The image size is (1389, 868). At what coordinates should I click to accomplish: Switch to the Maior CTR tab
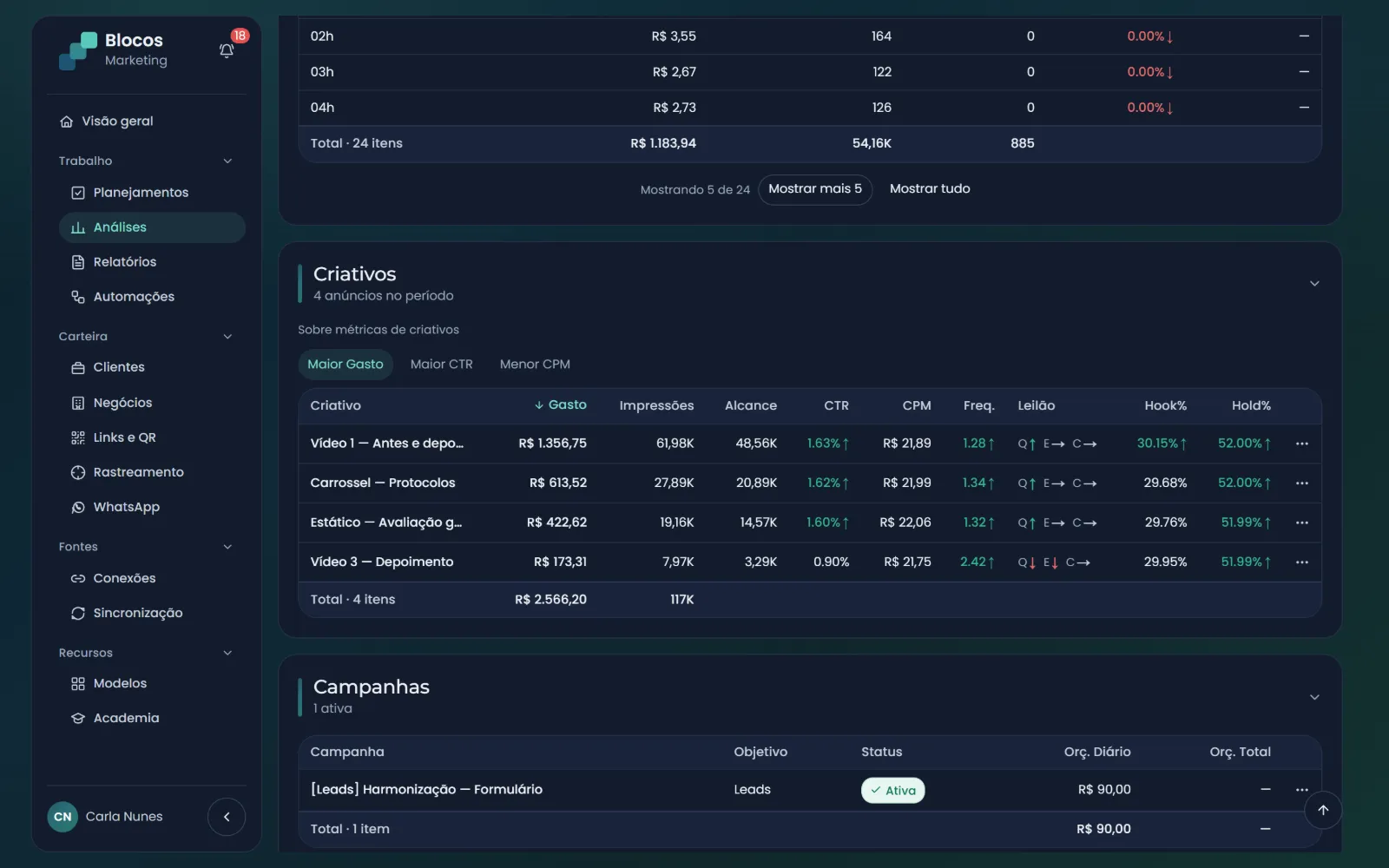point(441,365)
